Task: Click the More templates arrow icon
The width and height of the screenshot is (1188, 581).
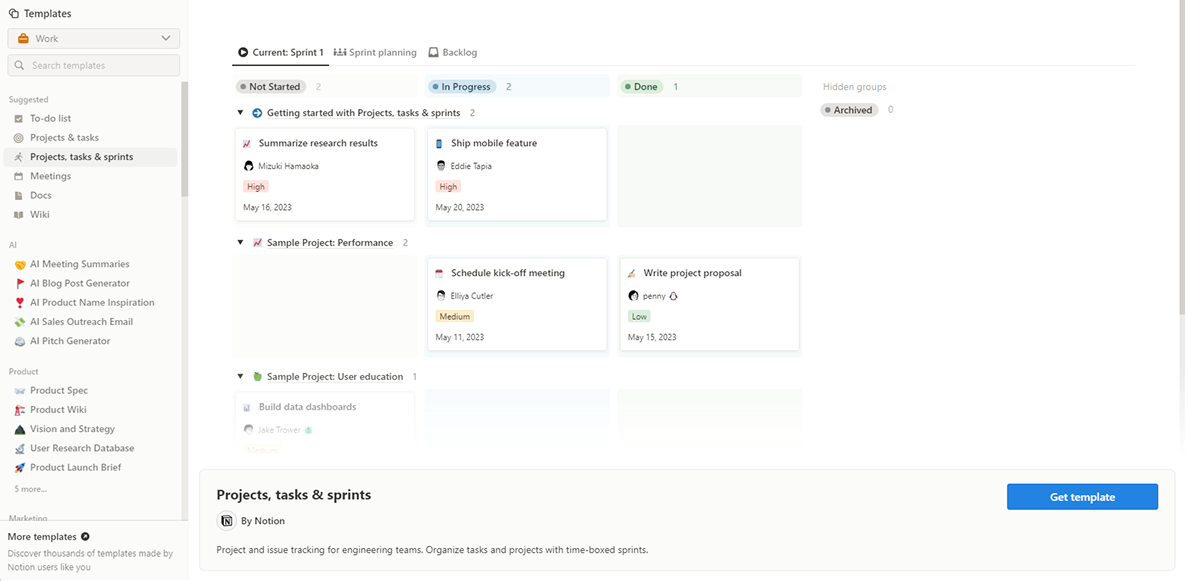Action: pyautogui.click(x=85, y=537)
